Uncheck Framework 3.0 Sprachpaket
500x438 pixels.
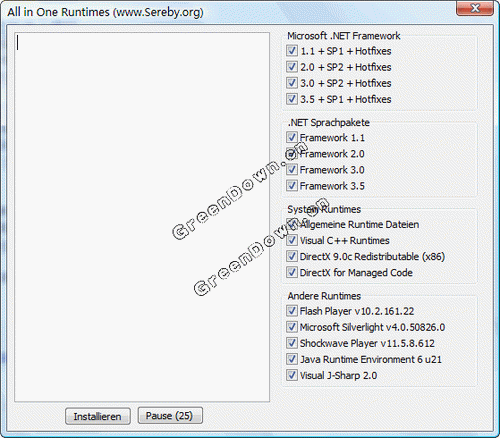292,169
